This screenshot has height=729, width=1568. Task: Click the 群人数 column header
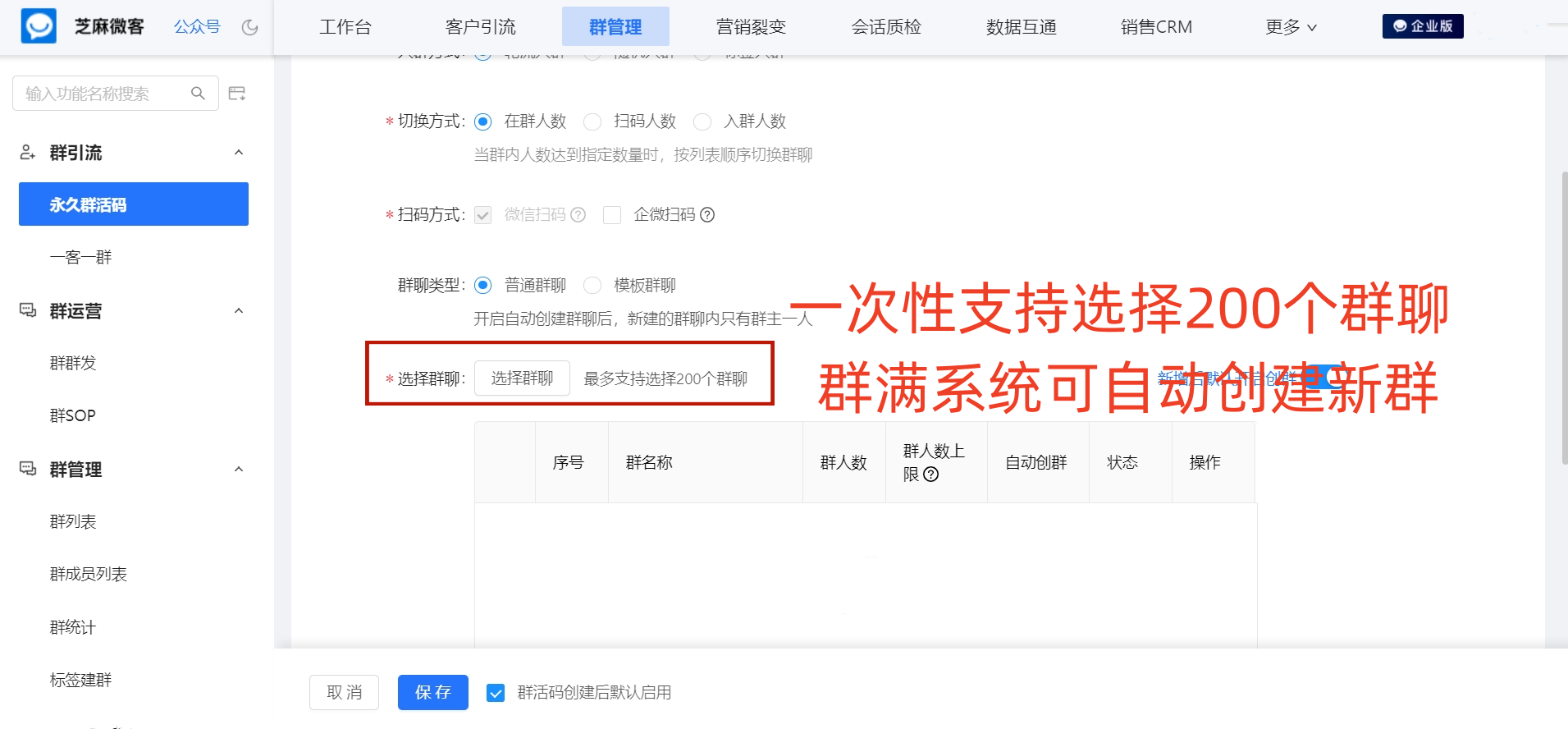(843, 462)
